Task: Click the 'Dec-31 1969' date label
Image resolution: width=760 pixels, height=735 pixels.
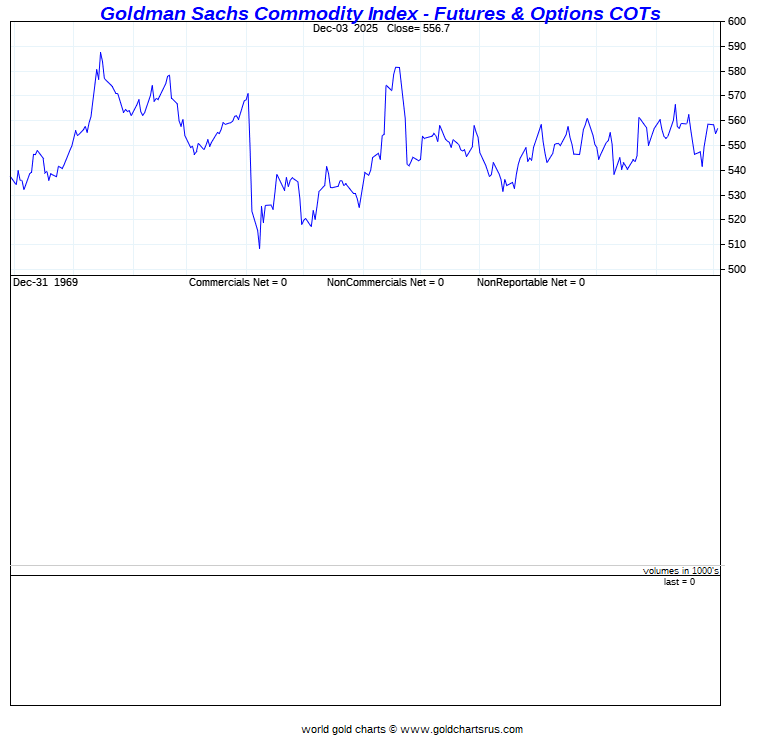Action: click(46, 283)
